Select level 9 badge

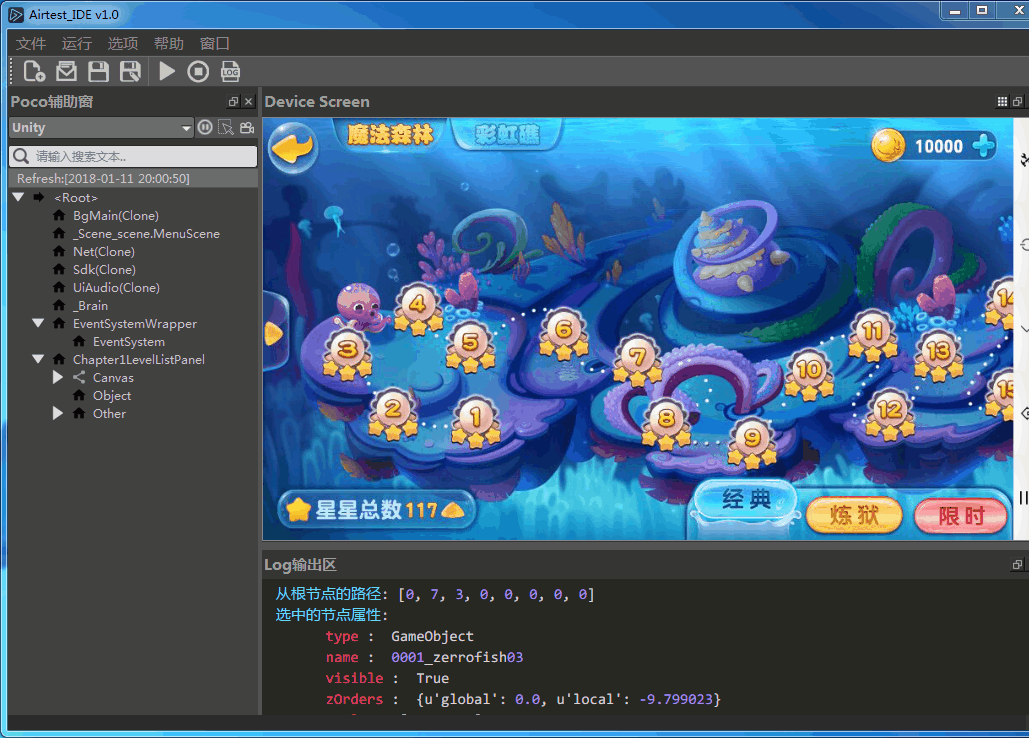coord(752,441)
